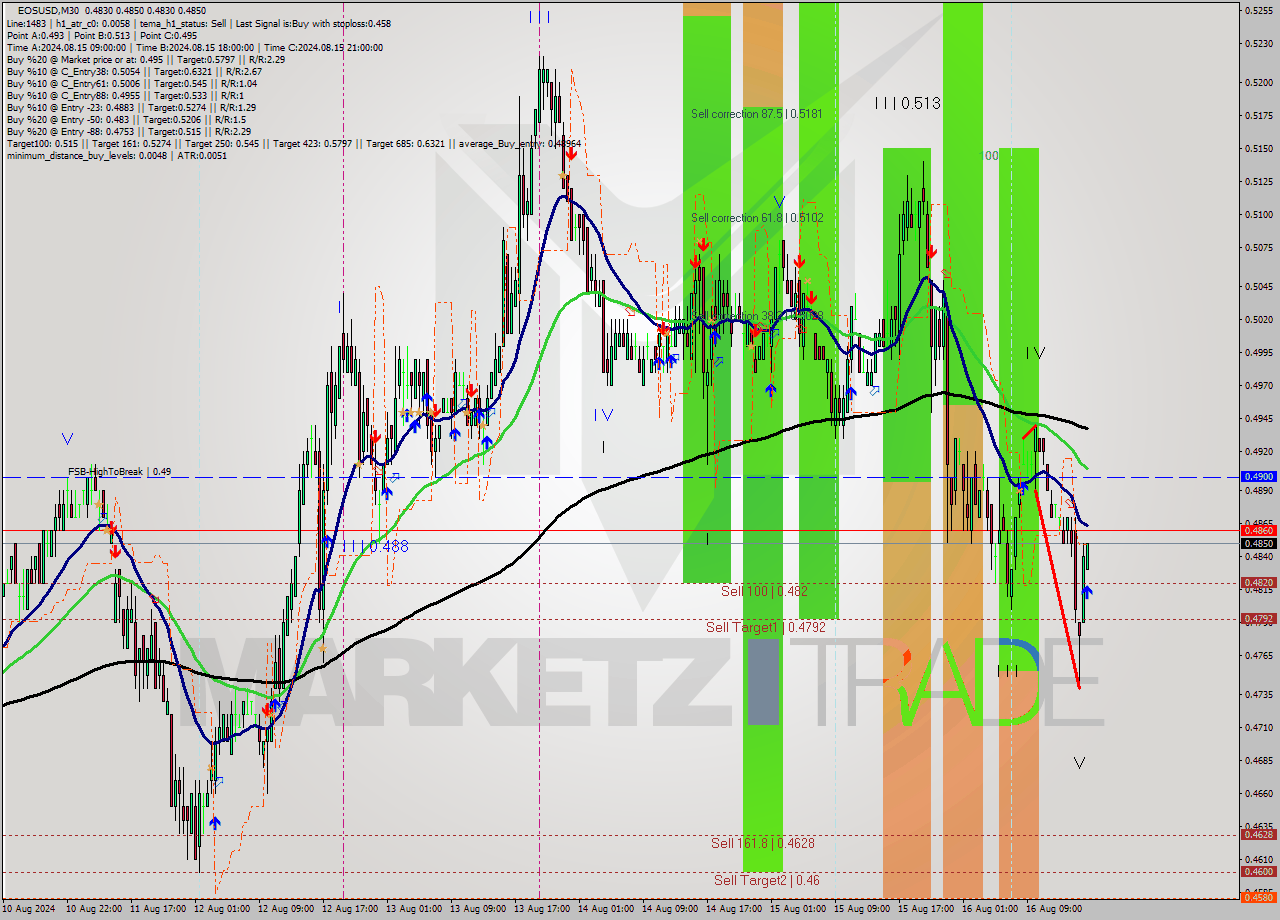Click the 0.4628 price level tag
1280x920 pixels.
coord(1258,834)
